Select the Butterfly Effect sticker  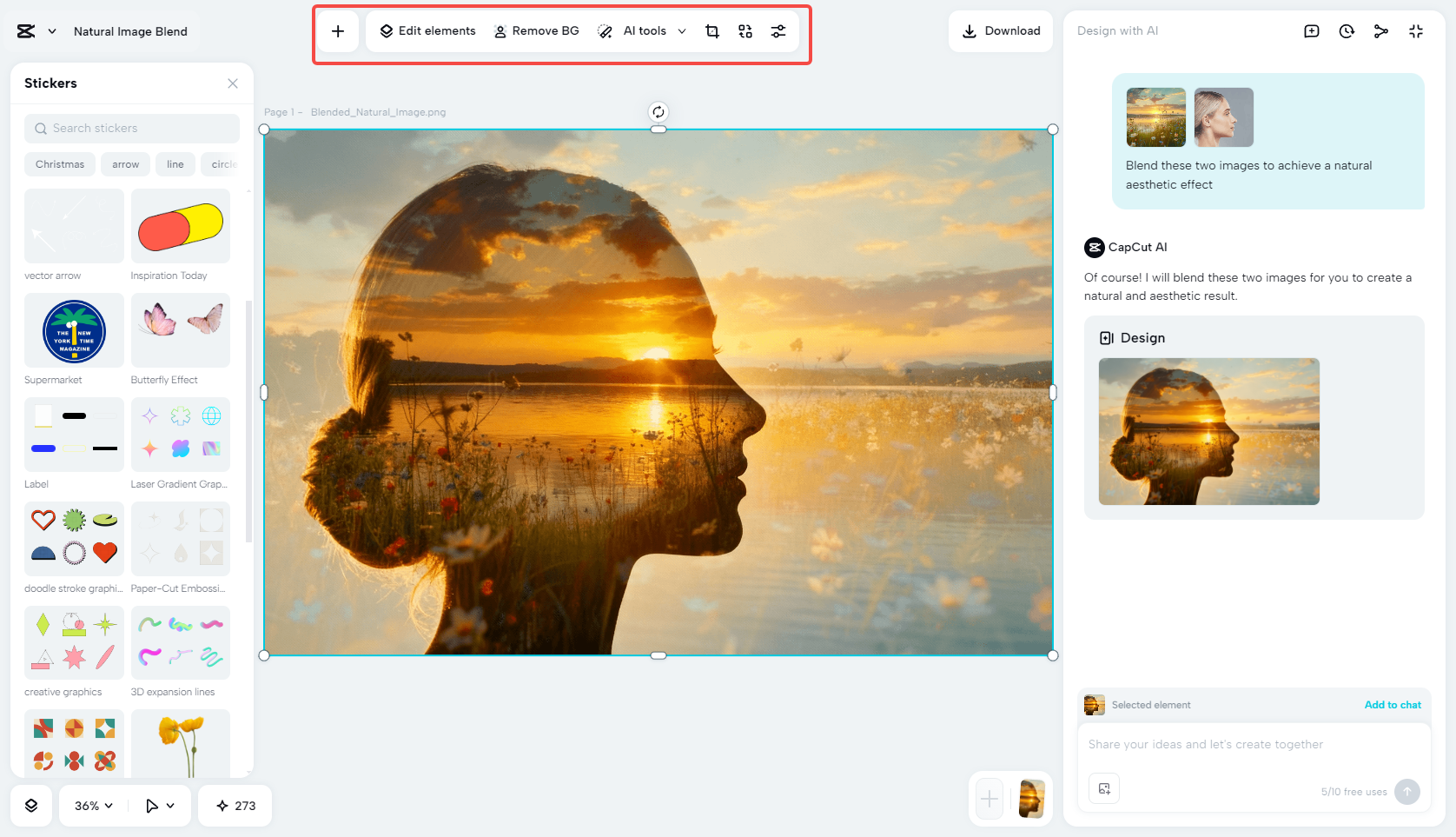(x=180, y=331)
